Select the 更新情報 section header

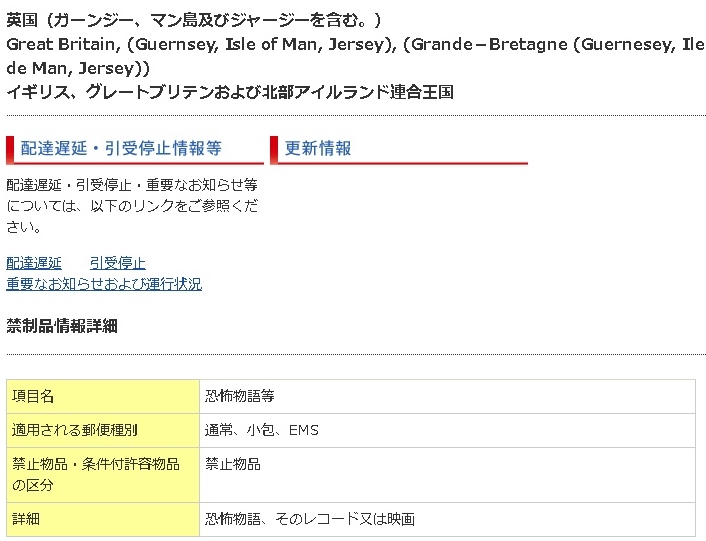point(318,148)
